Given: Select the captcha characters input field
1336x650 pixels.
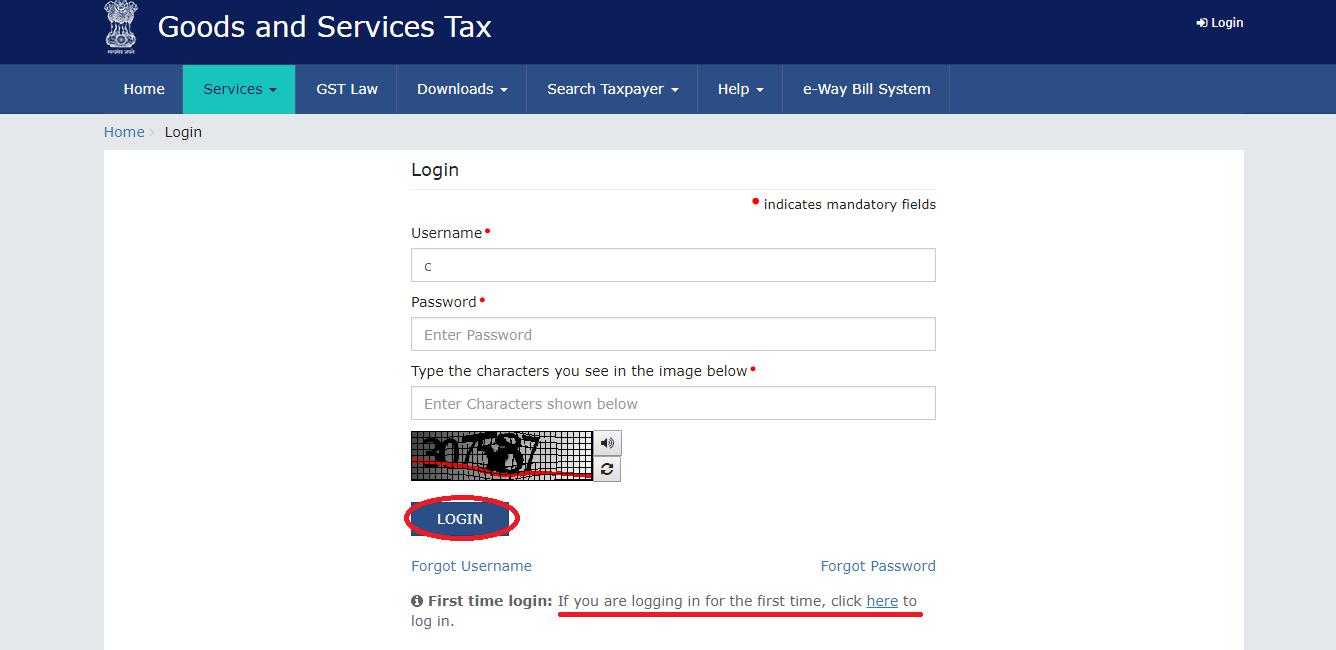Looking at the screenshot, I should point(673,404).
